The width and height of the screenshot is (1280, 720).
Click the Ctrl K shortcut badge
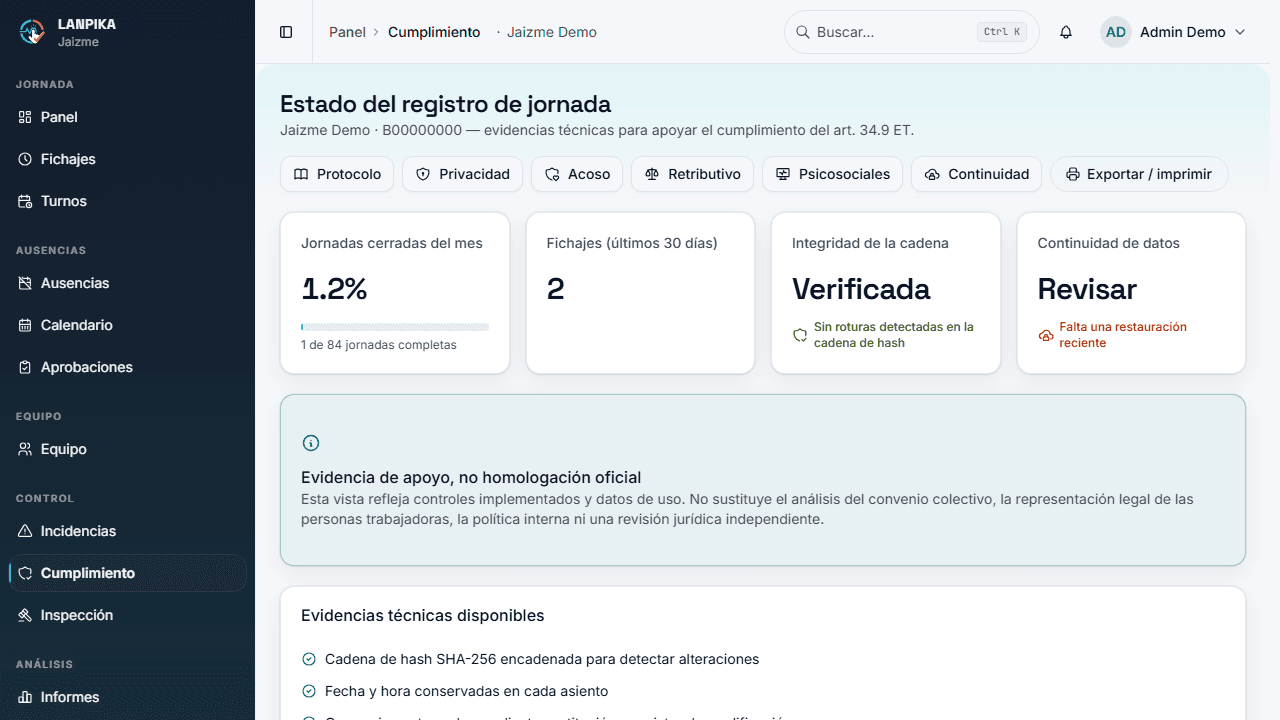pos(1002,32)
